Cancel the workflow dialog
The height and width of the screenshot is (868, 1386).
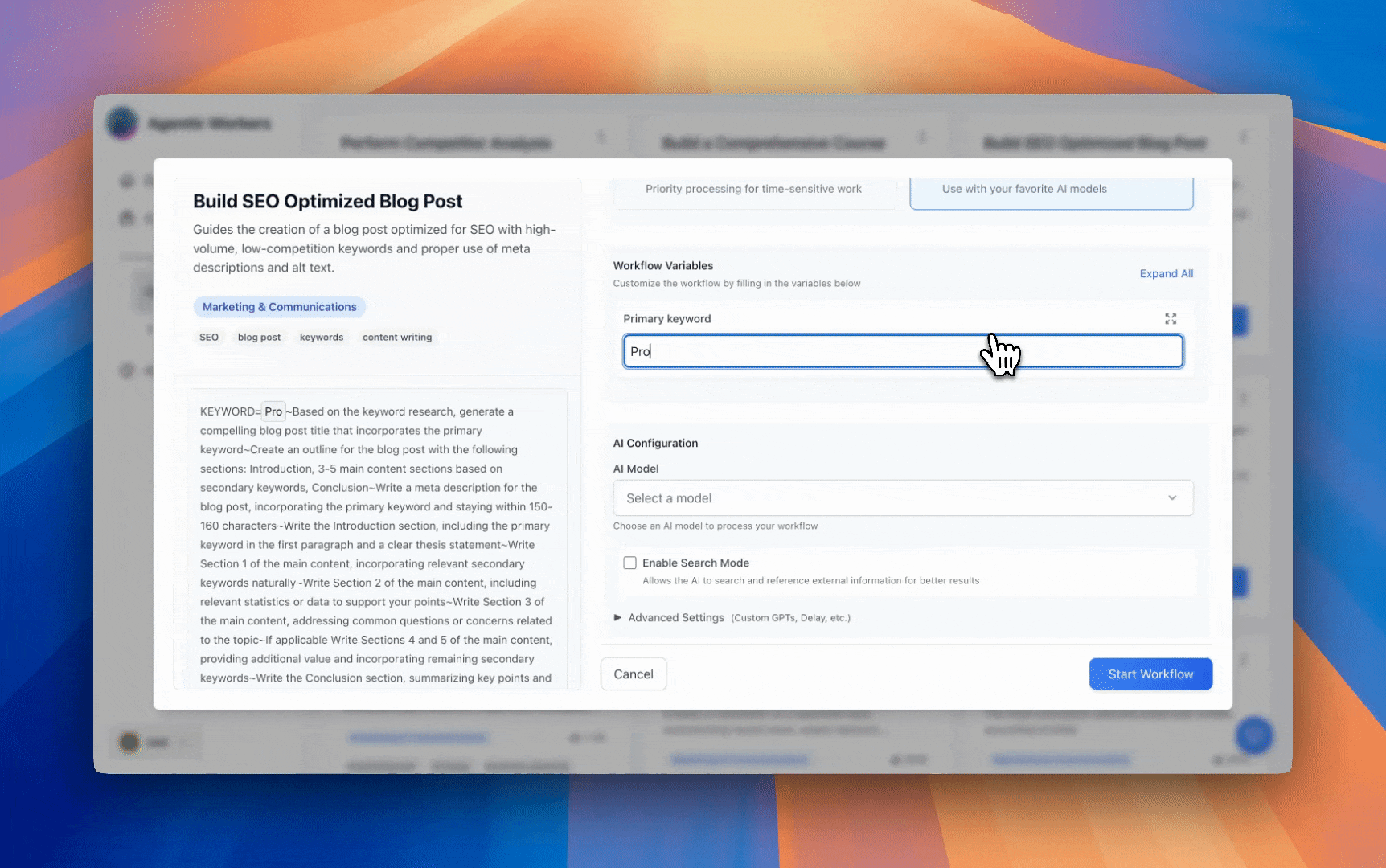633,674
